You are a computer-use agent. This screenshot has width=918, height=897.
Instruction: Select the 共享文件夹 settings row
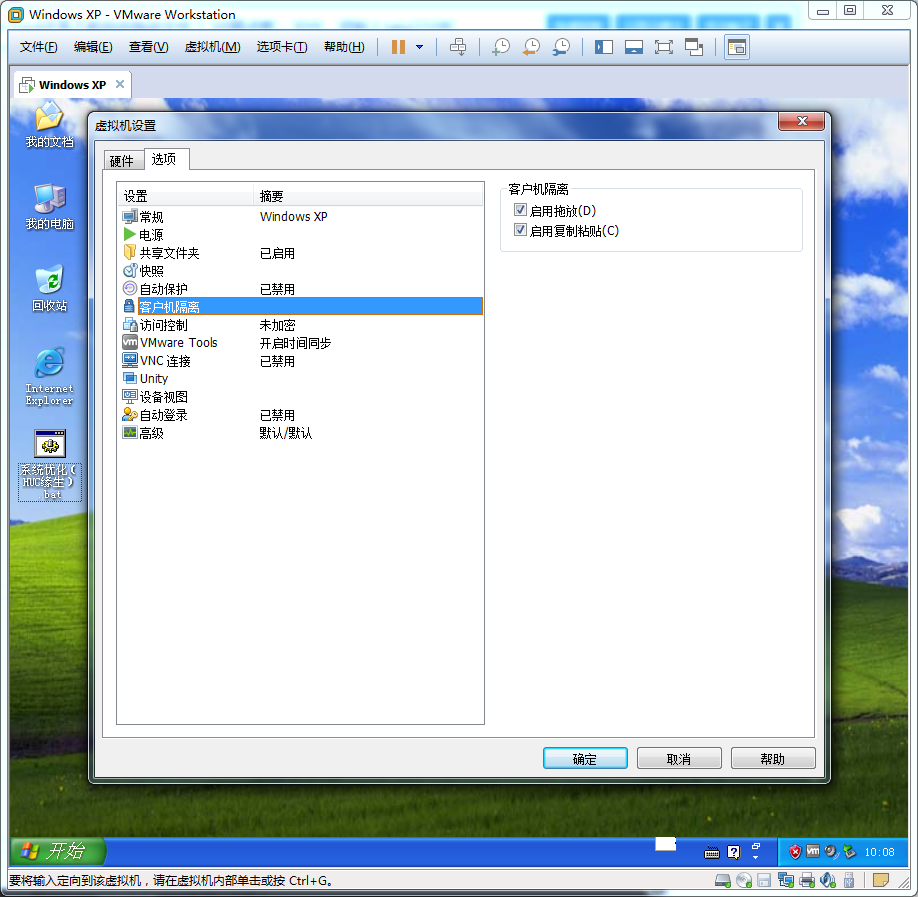pos(300,253)
